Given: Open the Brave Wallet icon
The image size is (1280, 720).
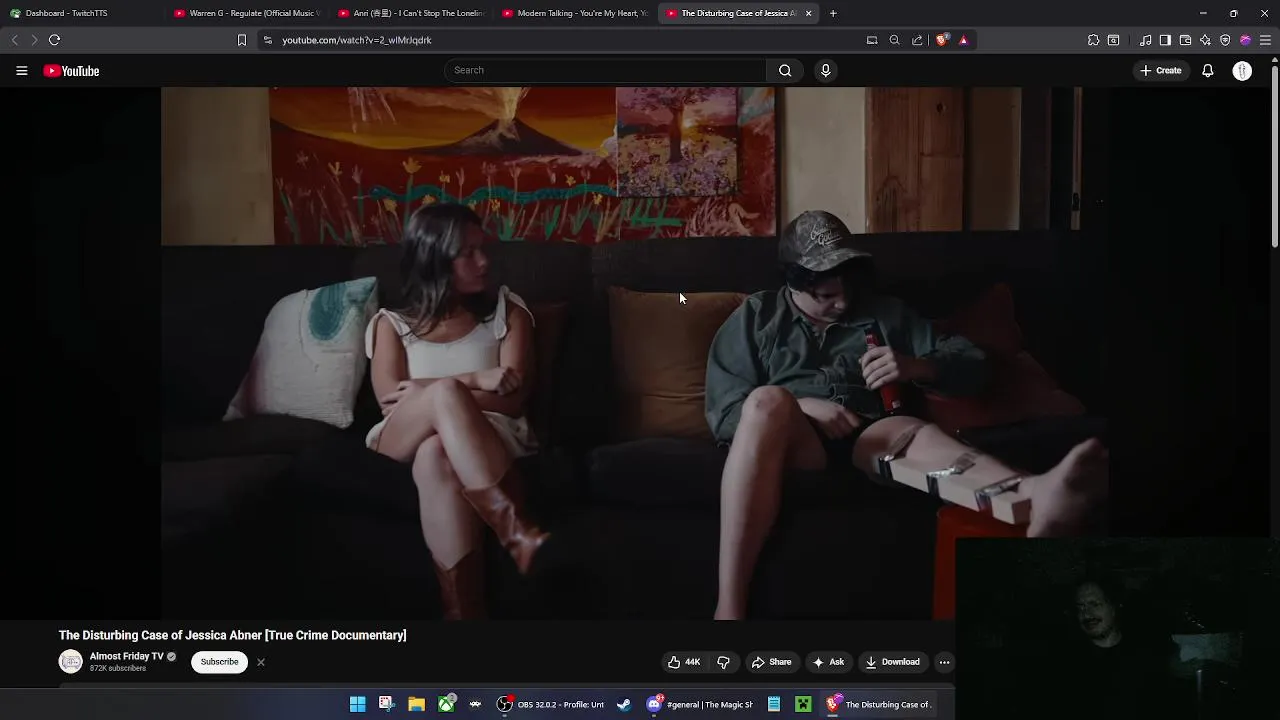Looking at the screenshot, I should click(1185, 40).
